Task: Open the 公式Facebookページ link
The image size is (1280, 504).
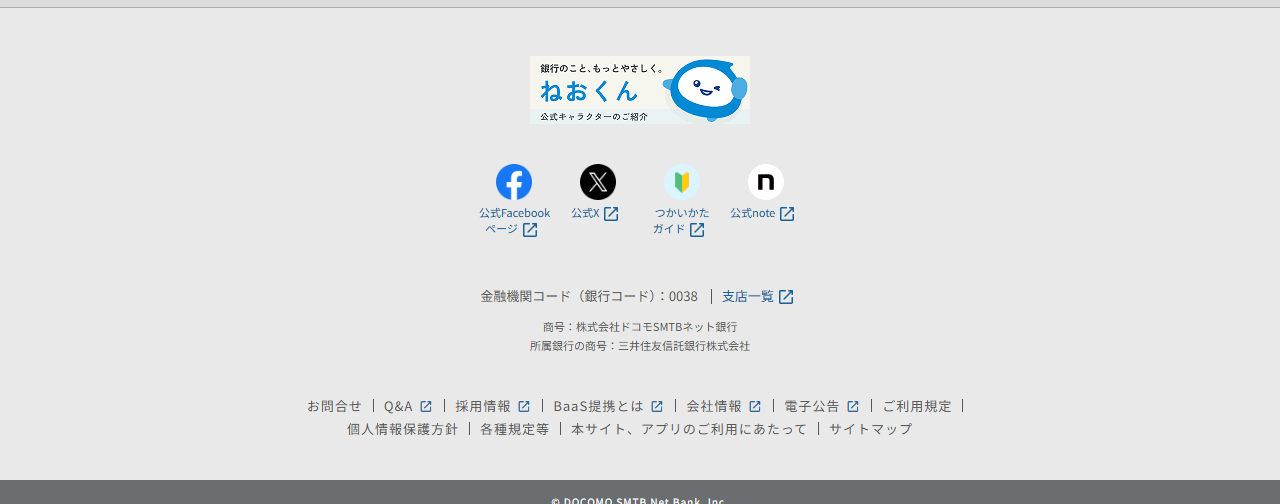Action: coord(514,221)
